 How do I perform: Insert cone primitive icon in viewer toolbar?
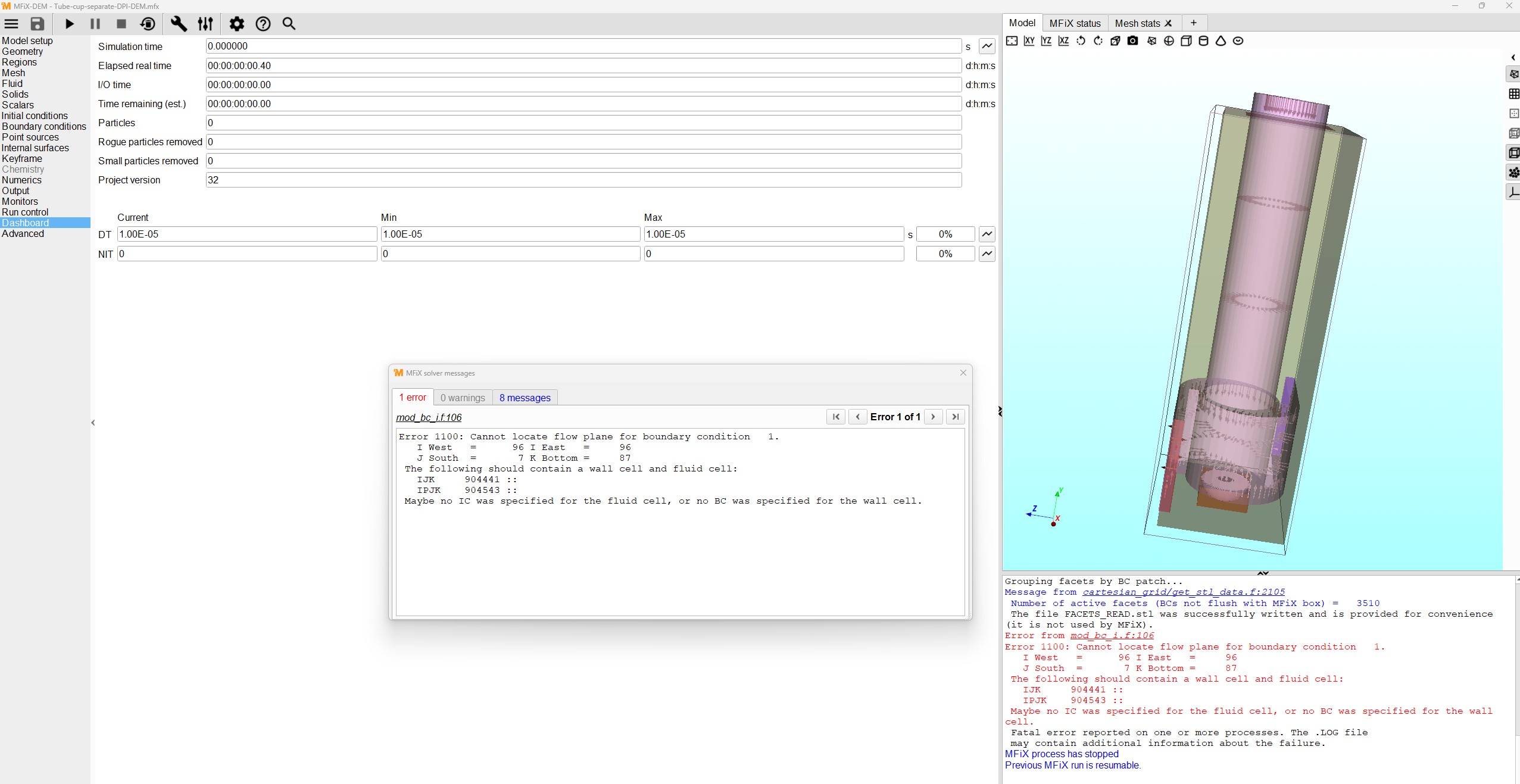[1221, 41]
